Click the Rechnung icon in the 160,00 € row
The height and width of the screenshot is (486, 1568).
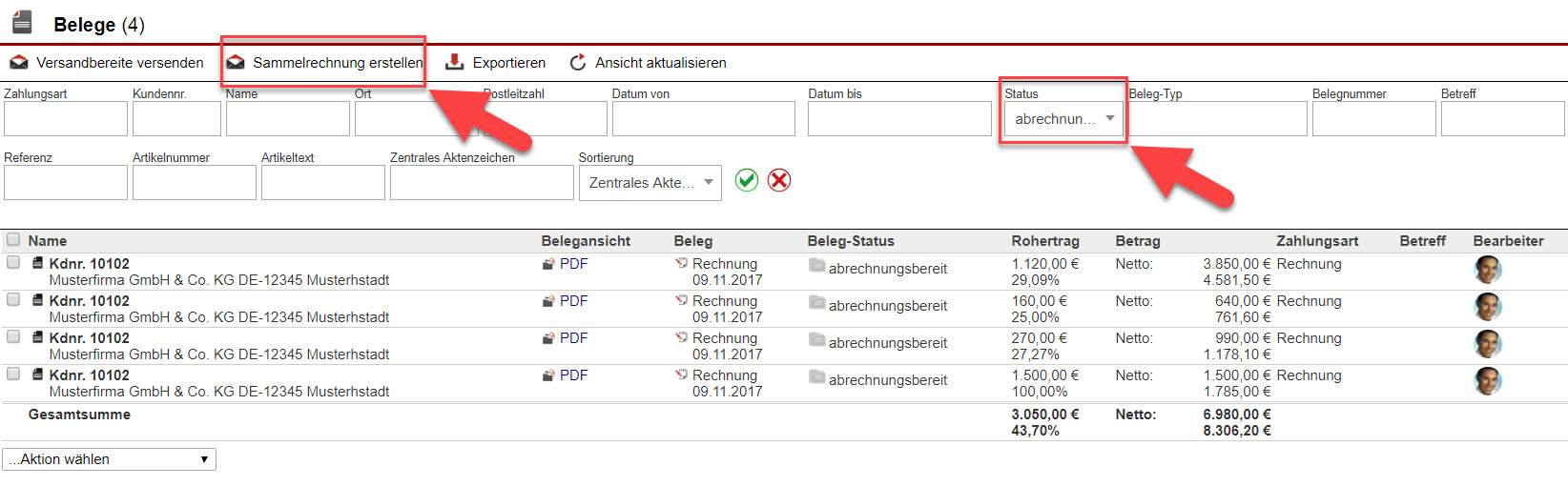(x=681, y=300)
